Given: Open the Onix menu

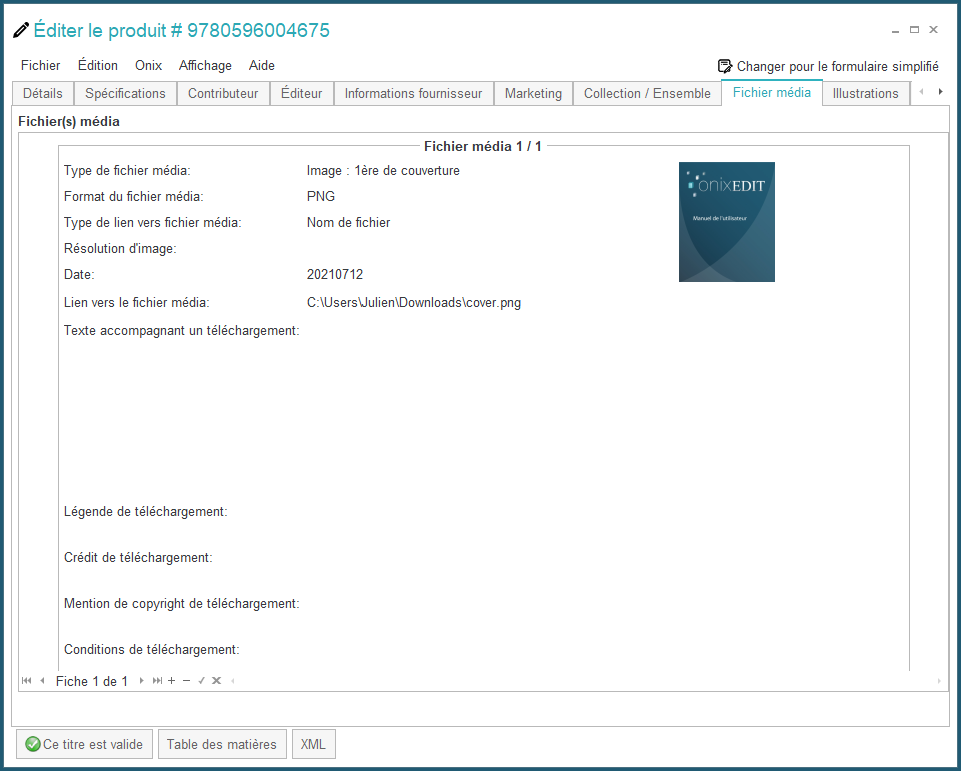Looking at the screenshot, I should 148,66.
